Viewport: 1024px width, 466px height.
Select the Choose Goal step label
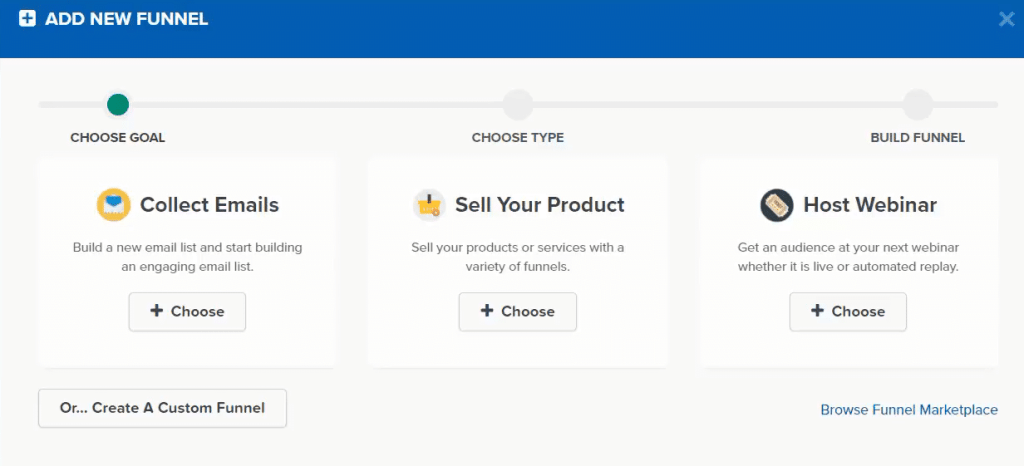click(x=118, y=138)
